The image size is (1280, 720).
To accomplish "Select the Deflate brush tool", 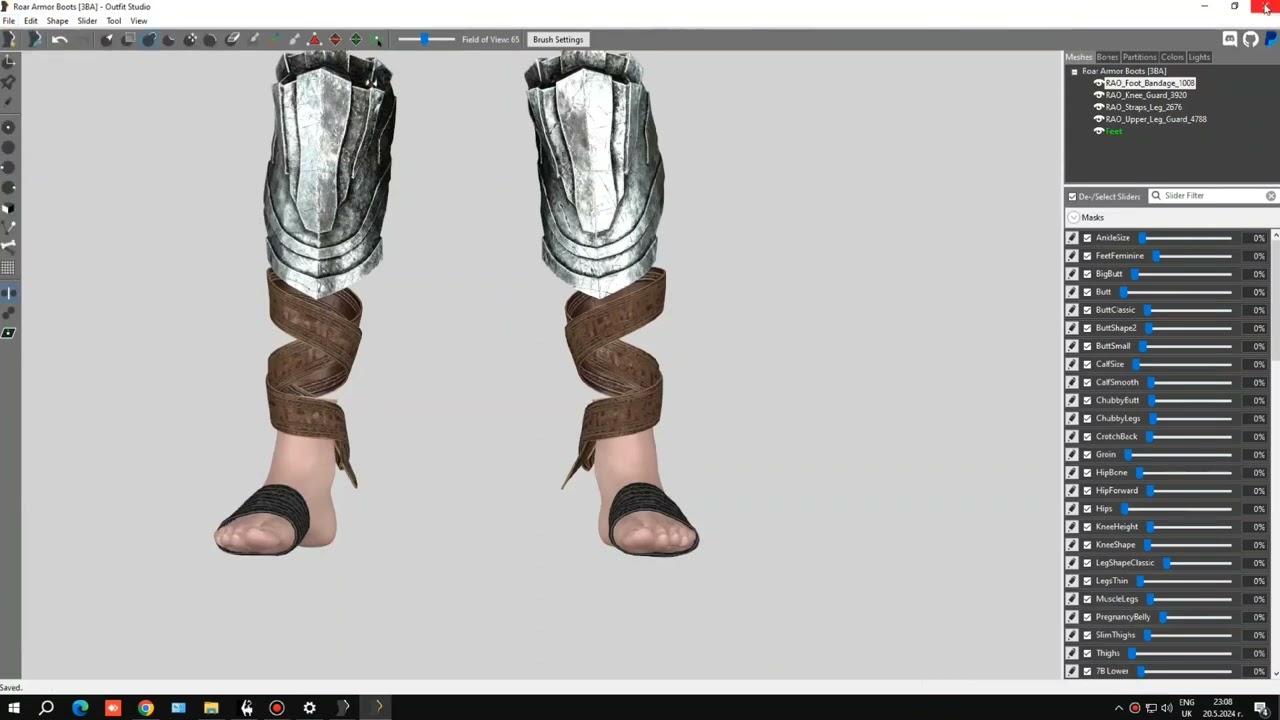I will click(x=169, y=40).
